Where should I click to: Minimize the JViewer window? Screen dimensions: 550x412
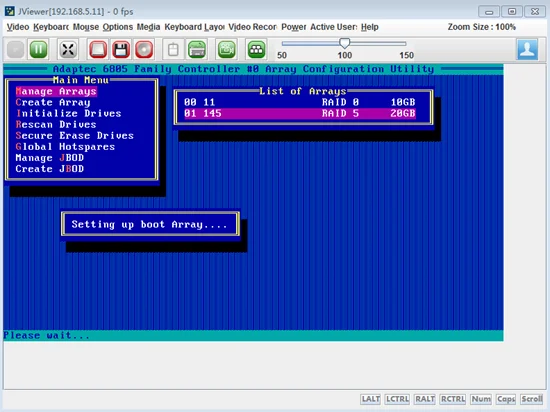pyautogui.click(x=489, y=12)
